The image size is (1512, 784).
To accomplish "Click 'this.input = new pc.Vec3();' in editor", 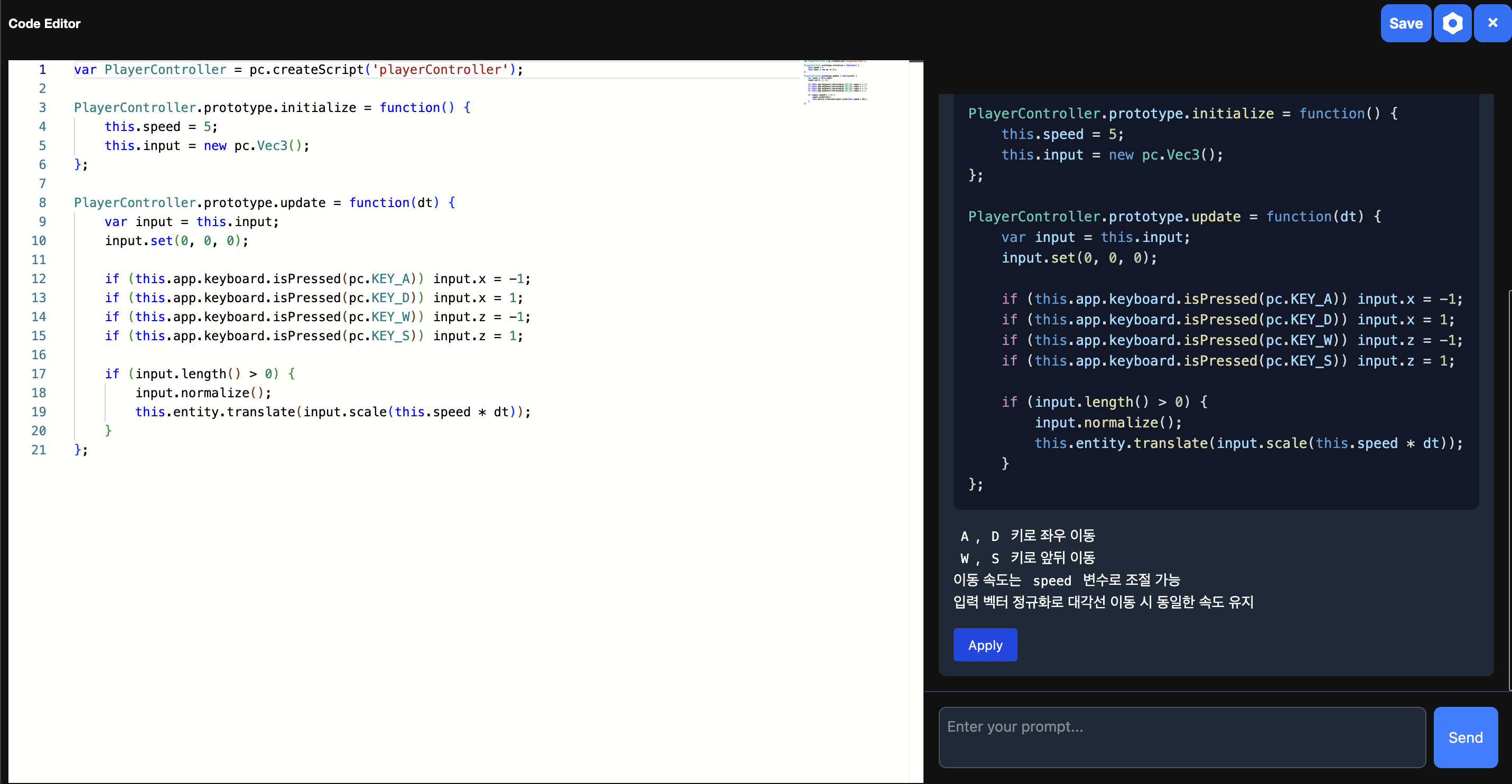I will (x=207, y=145).
